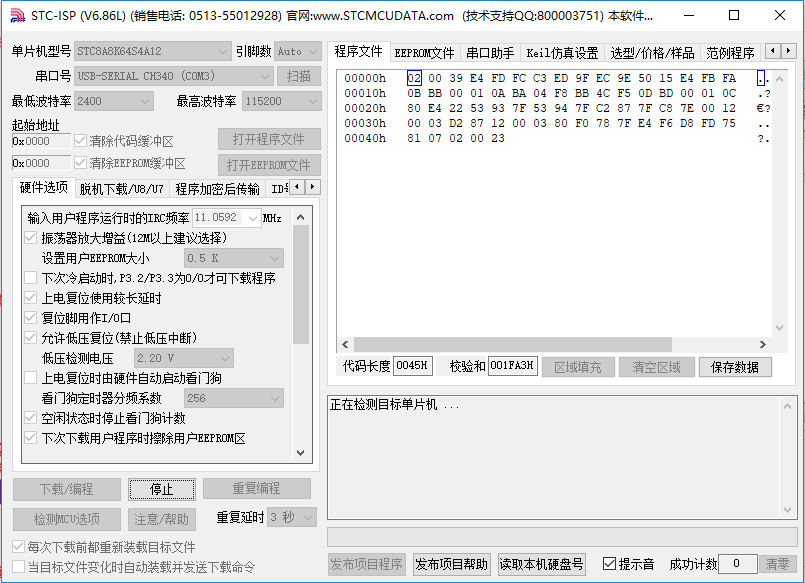Open the 看门狗定时器分频系数 dropdown
Screen dimensions: 805x583
pyautogui.click(x=234, y=398)
